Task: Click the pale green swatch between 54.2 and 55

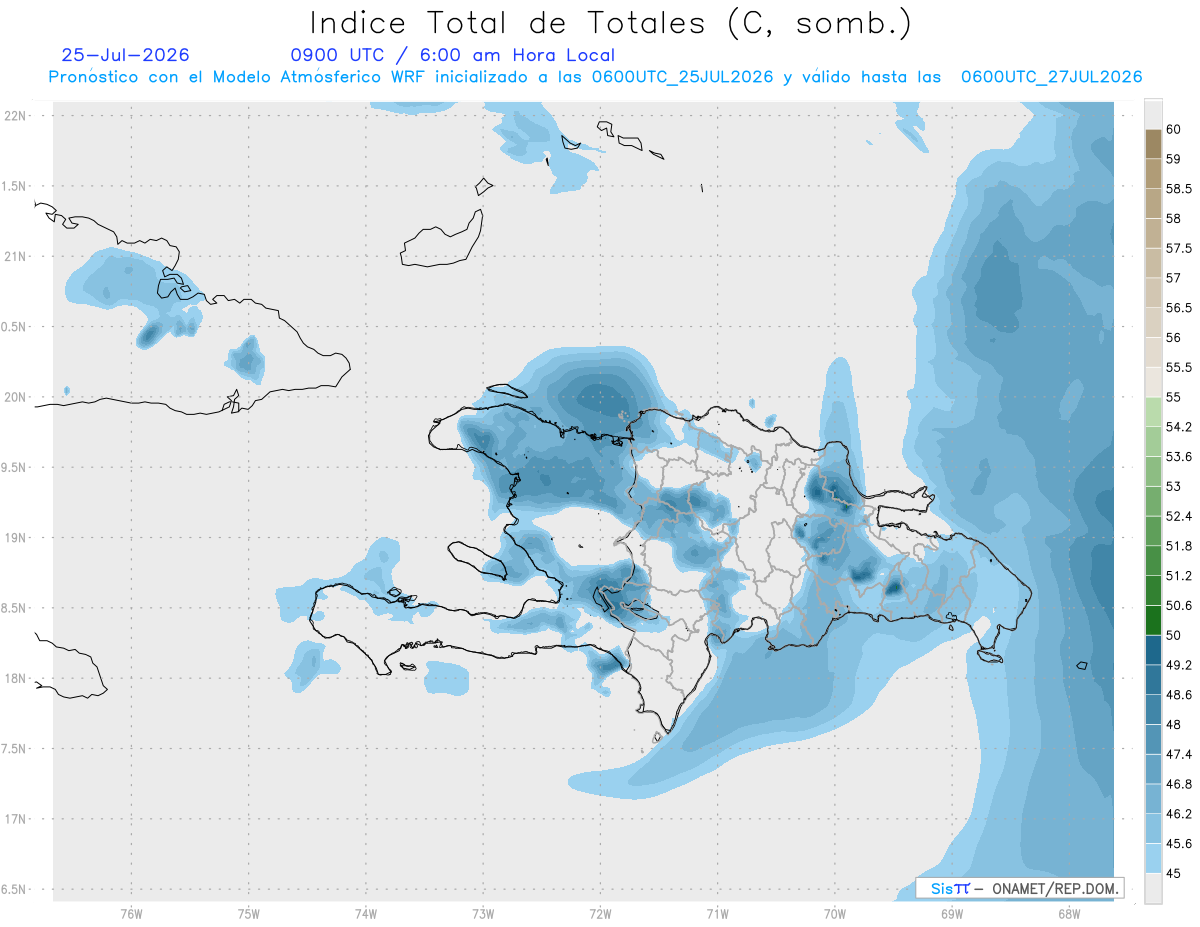Action: point(1153,412)
